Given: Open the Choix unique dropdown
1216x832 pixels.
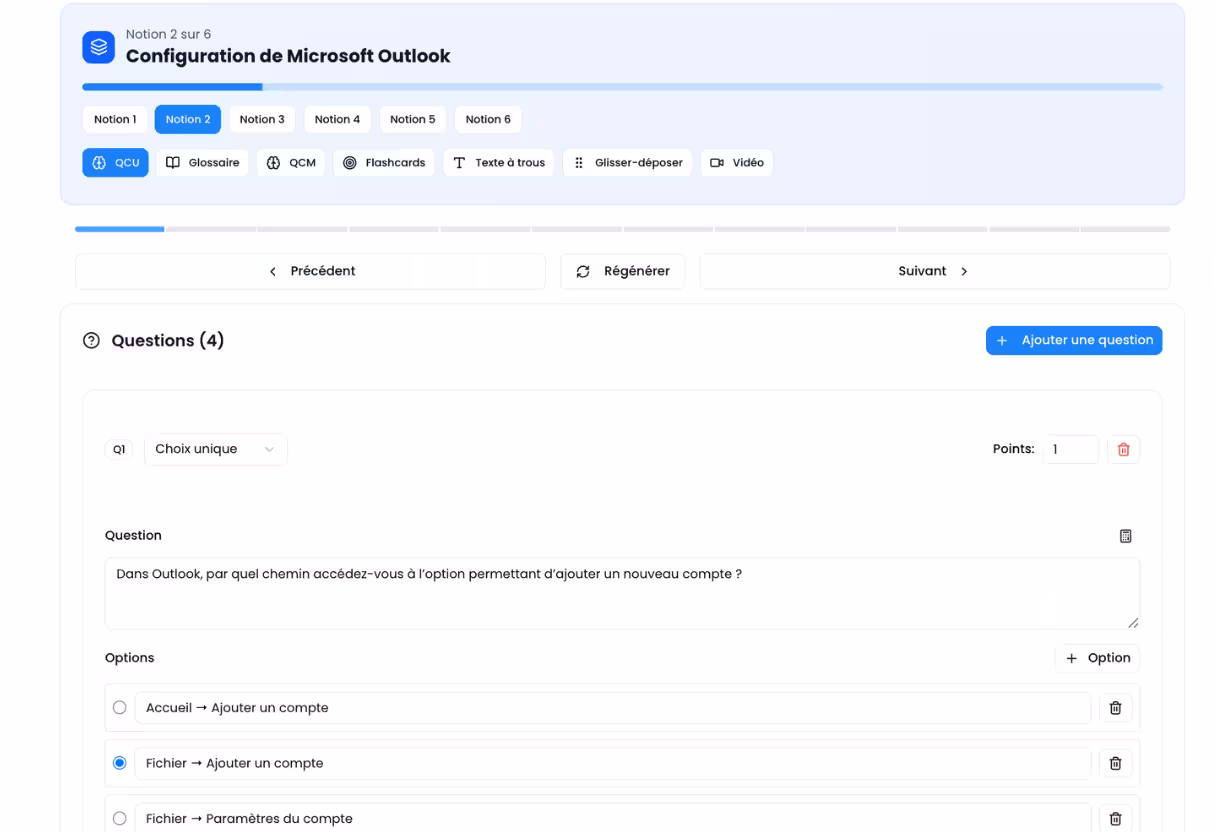Looking at the screenshot, I should [216, 450].
